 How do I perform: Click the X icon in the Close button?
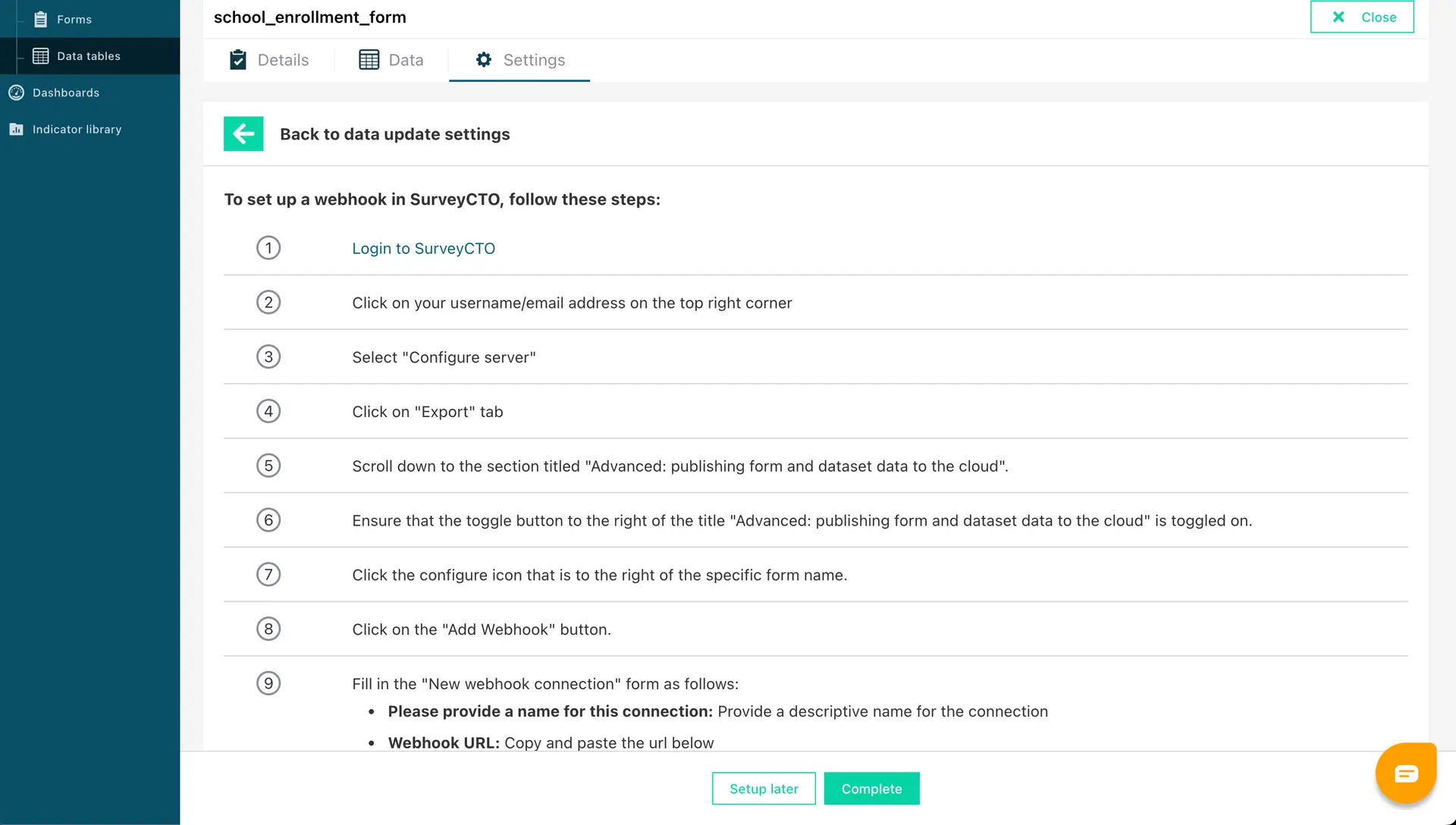[x=1339, y=16]
